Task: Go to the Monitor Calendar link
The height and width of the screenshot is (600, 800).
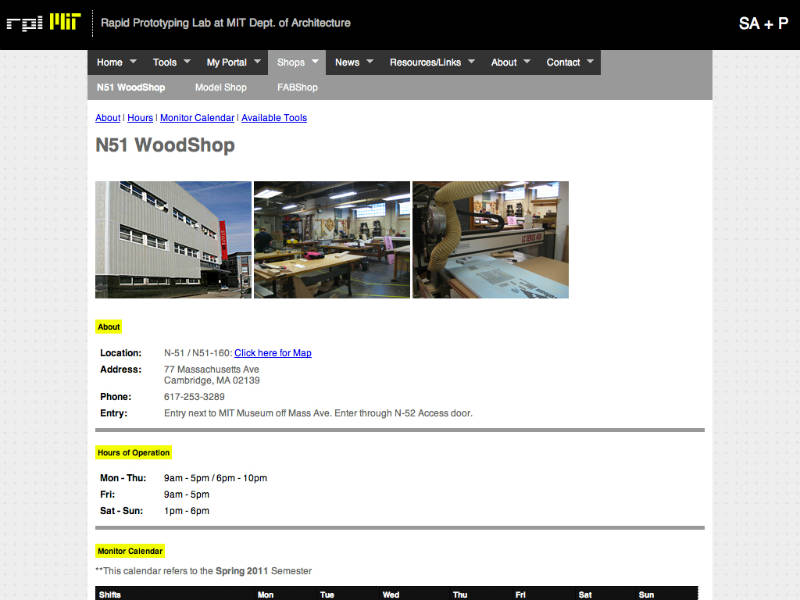Action: 197,118
